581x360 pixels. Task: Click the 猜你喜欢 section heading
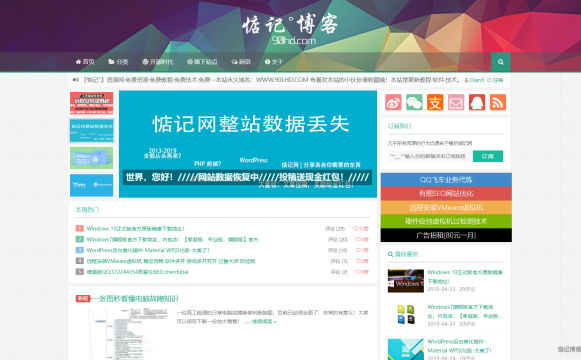pyautogui.click(x=403, y=254)
